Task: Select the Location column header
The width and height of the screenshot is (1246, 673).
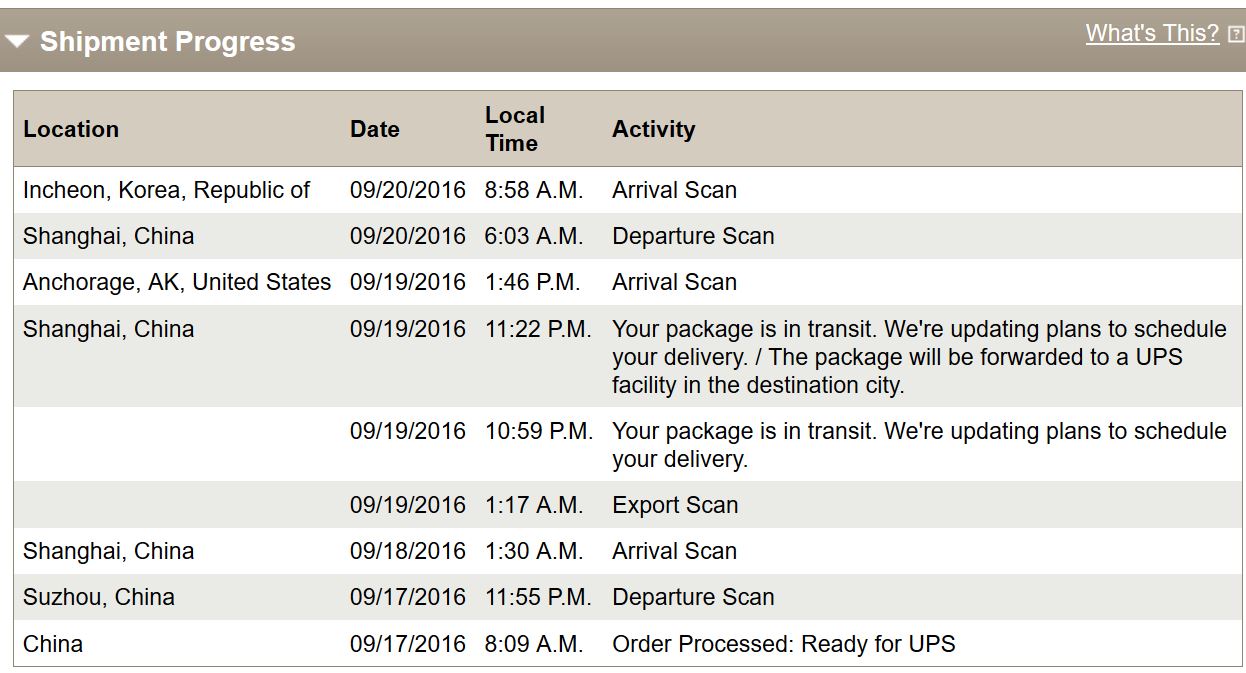Action: [71, 129]
